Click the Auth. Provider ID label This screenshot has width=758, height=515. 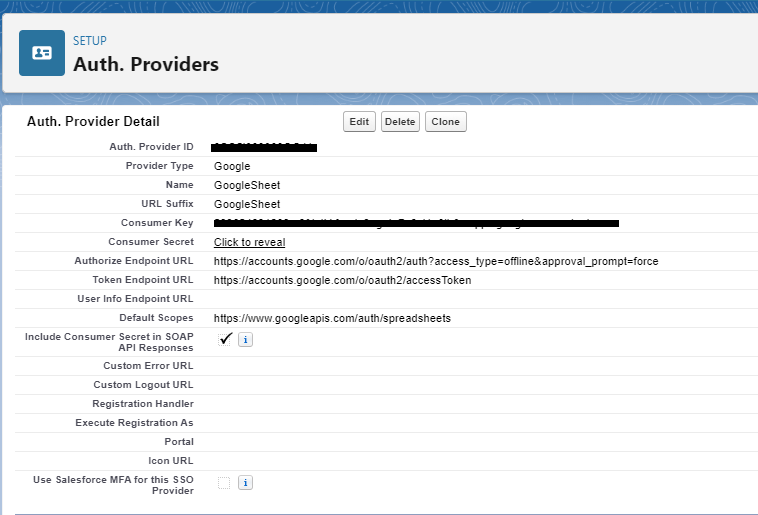tap(151, 147)
